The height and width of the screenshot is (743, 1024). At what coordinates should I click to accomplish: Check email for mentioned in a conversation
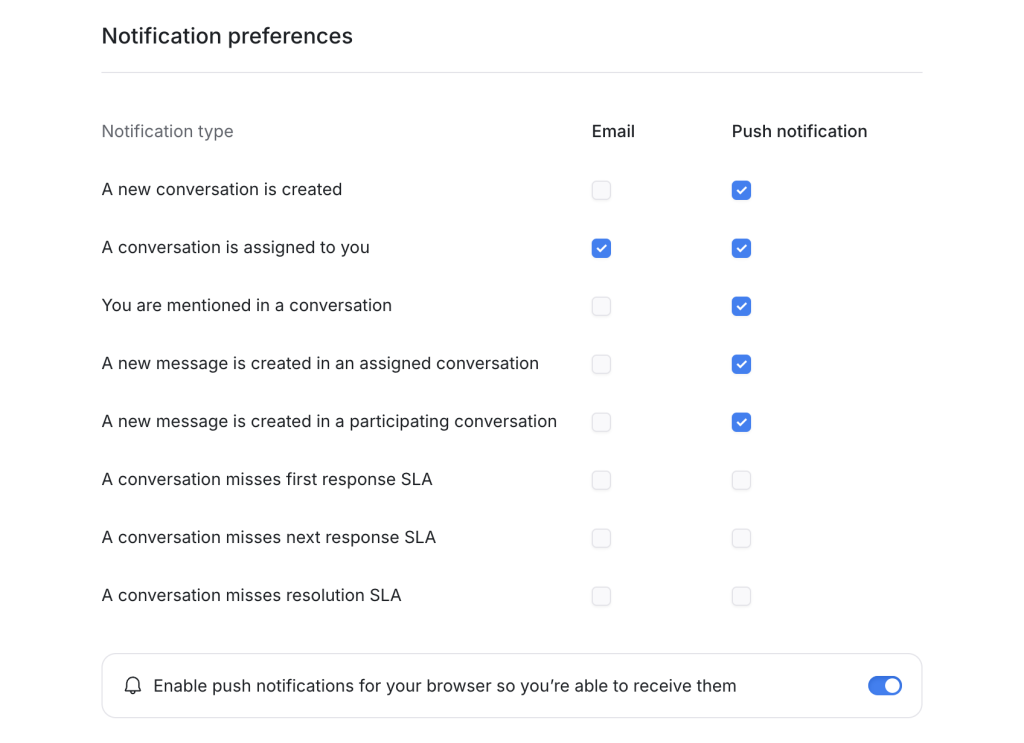(x=601, y=306)
